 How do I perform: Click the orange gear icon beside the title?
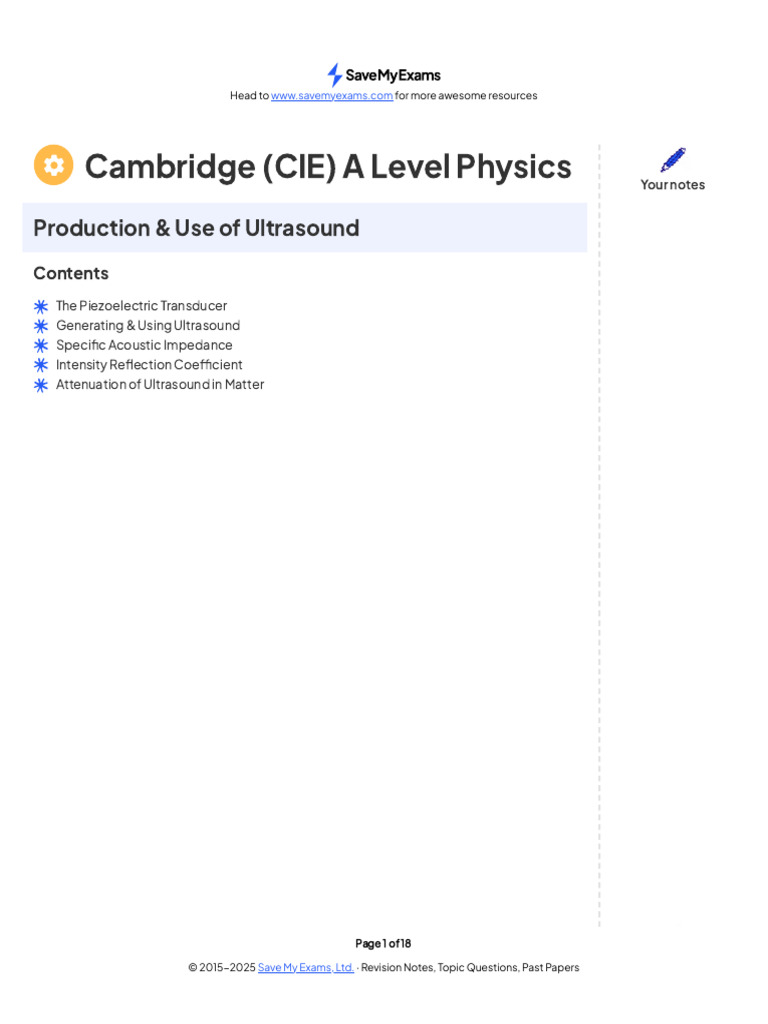[x=54, y=165]
